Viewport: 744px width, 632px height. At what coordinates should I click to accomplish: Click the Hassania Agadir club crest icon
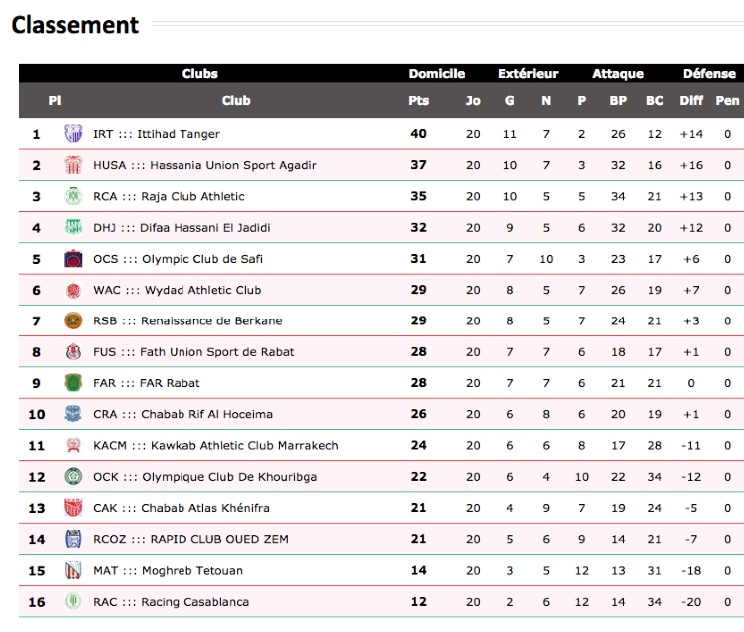coord(73,165)
